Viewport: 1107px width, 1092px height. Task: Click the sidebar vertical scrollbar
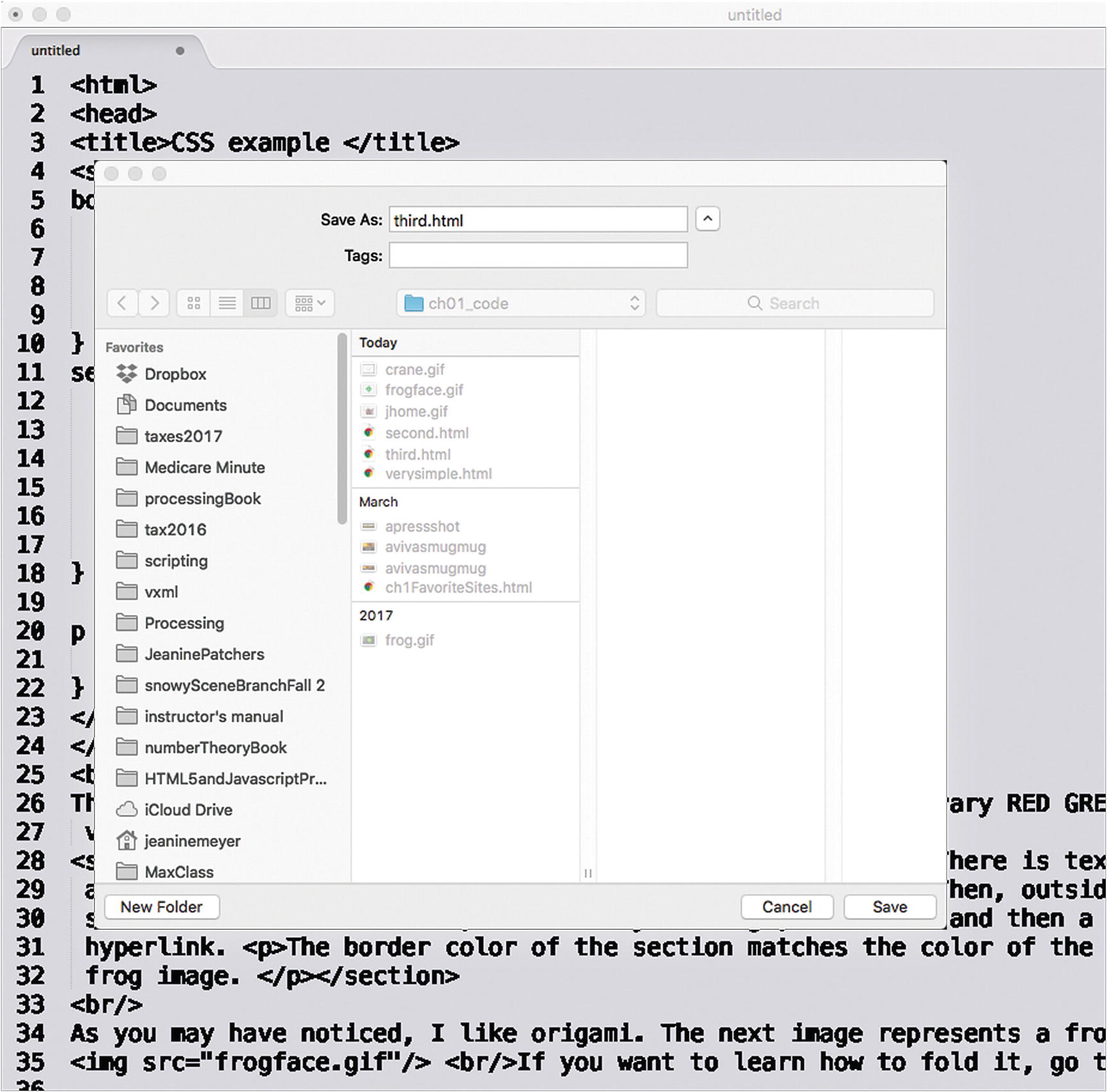(x=342, y=430)
